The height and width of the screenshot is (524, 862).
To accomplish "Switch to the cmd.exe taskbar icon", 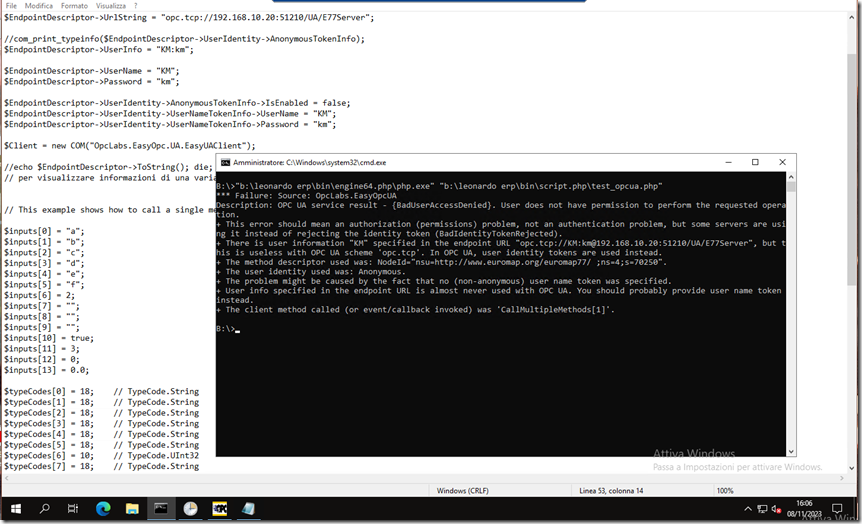I will click(x=160, y=509).
